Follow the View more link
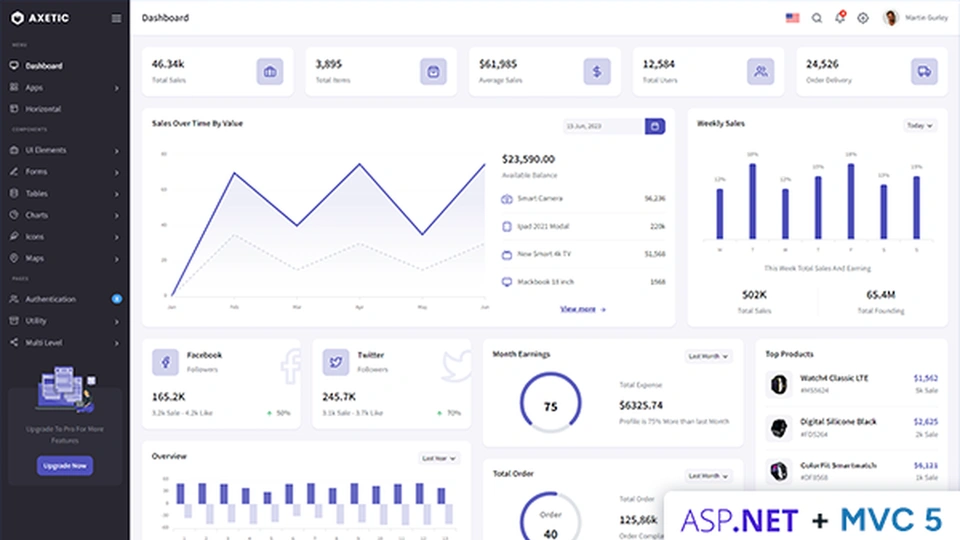The image size is (960, 540). [x=582, y=309]
